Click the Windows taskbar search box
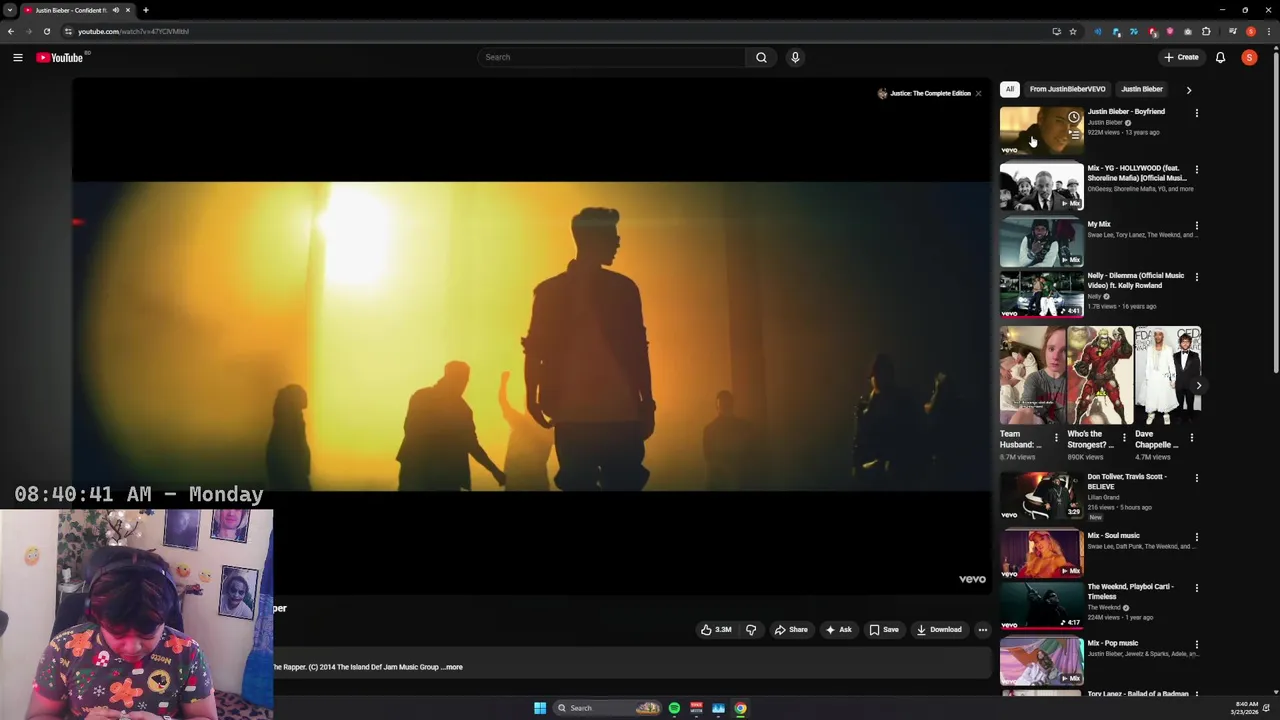 [606, 708]
